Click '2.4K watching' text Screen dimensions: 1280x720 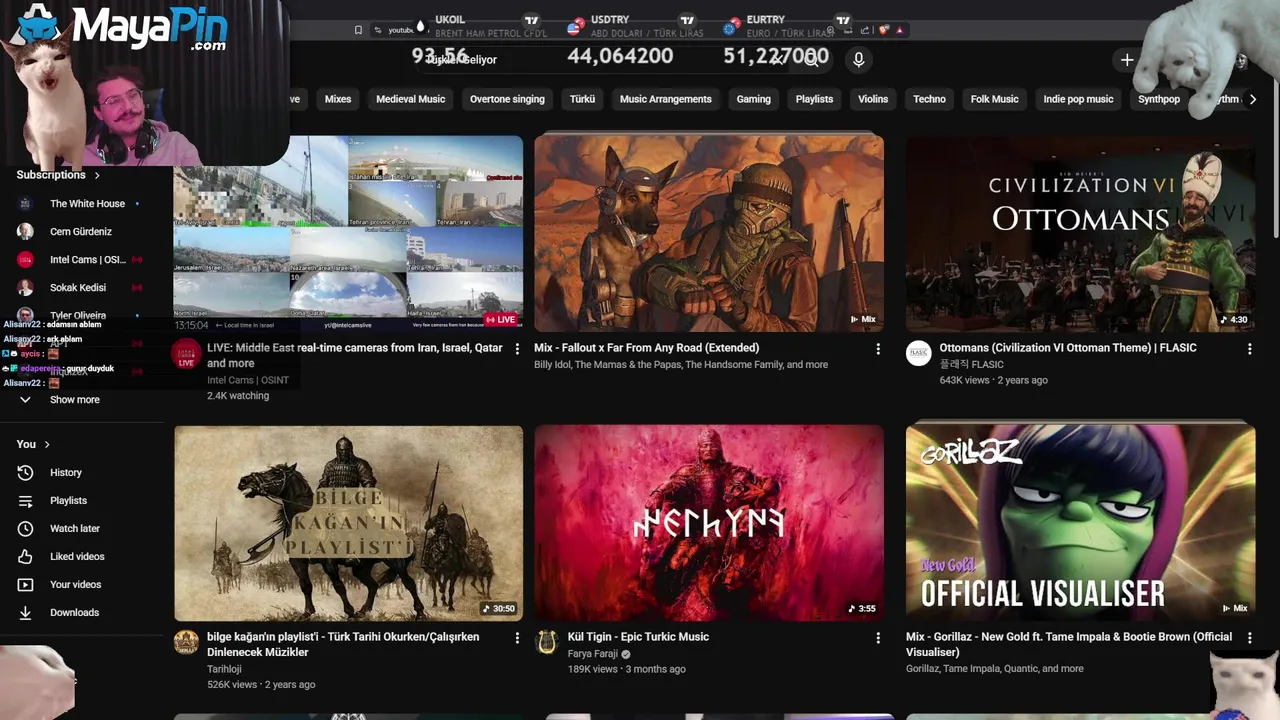coord(238,396)
